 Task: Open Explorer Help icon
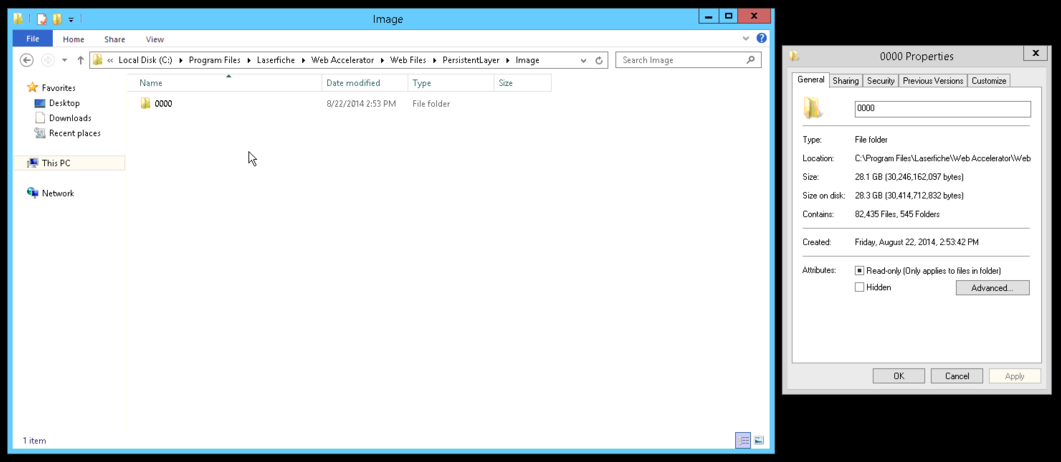coord(762,39)
